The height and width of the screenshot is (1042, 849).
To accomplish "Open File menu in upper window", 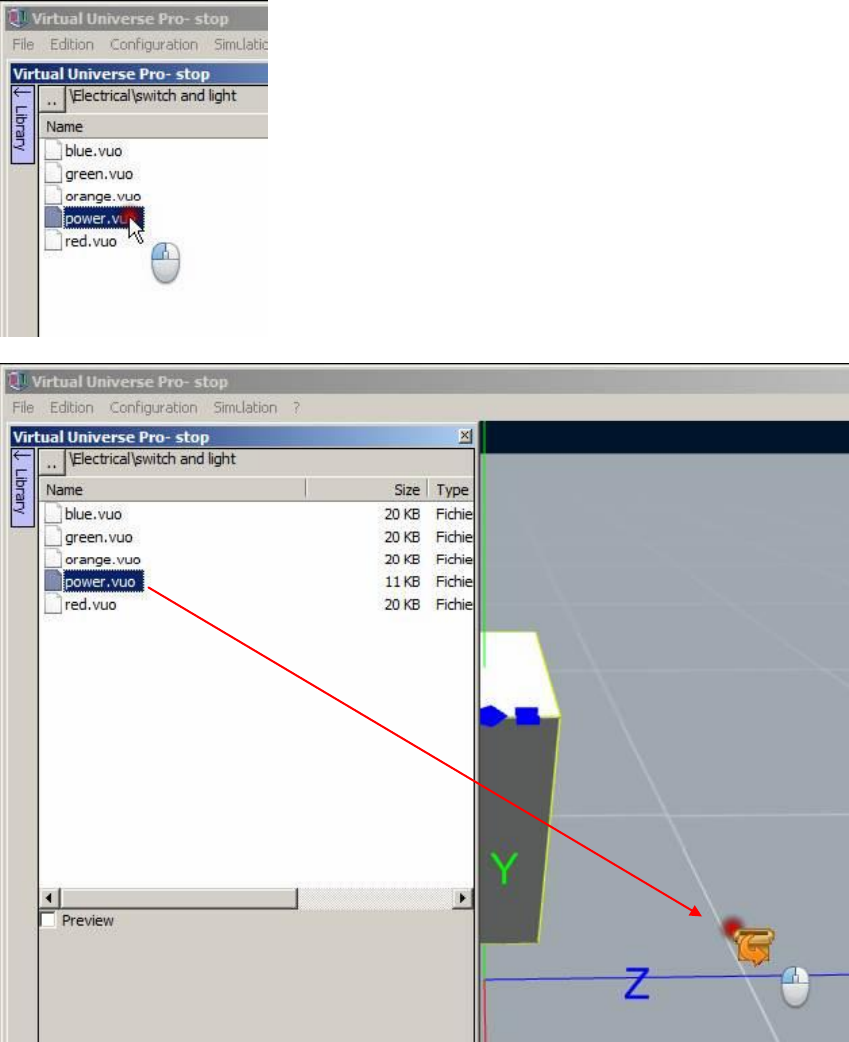I will click(23, 45).
